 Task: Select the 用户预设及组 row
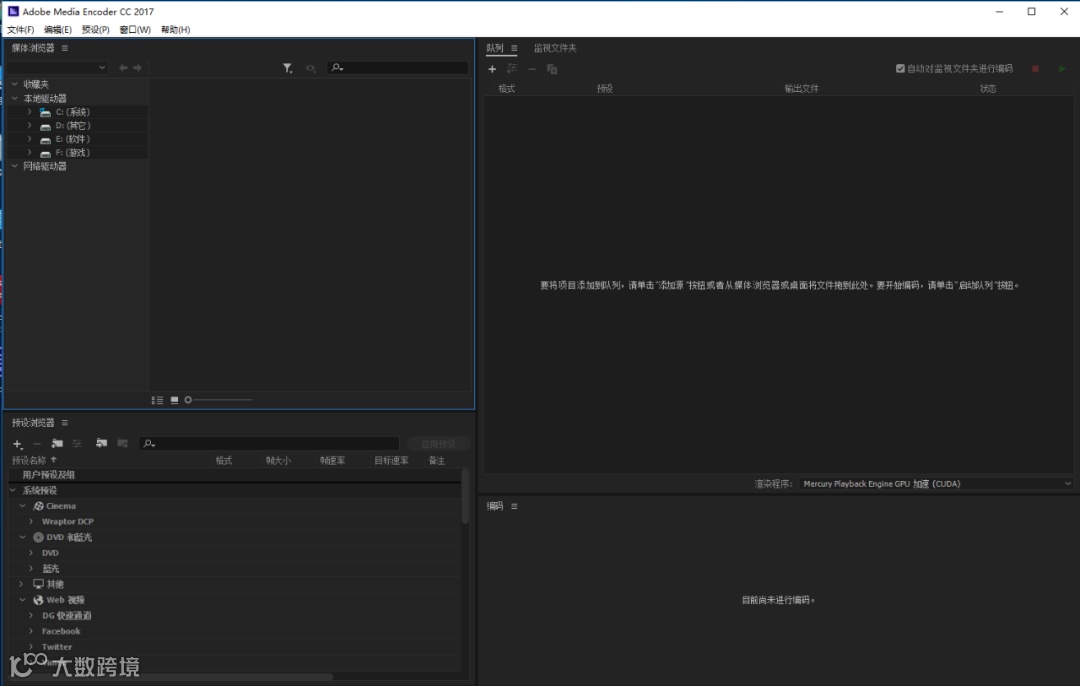click(234, 475)
